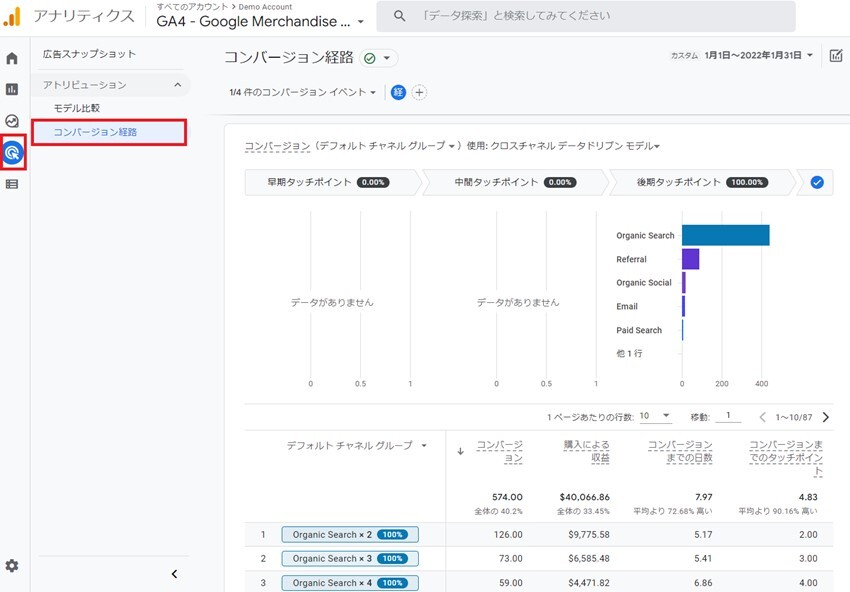The width and height of the screenshot is (850, 592).
Task: Open the Explore icon in sidebar
Action: pos(12,121)
